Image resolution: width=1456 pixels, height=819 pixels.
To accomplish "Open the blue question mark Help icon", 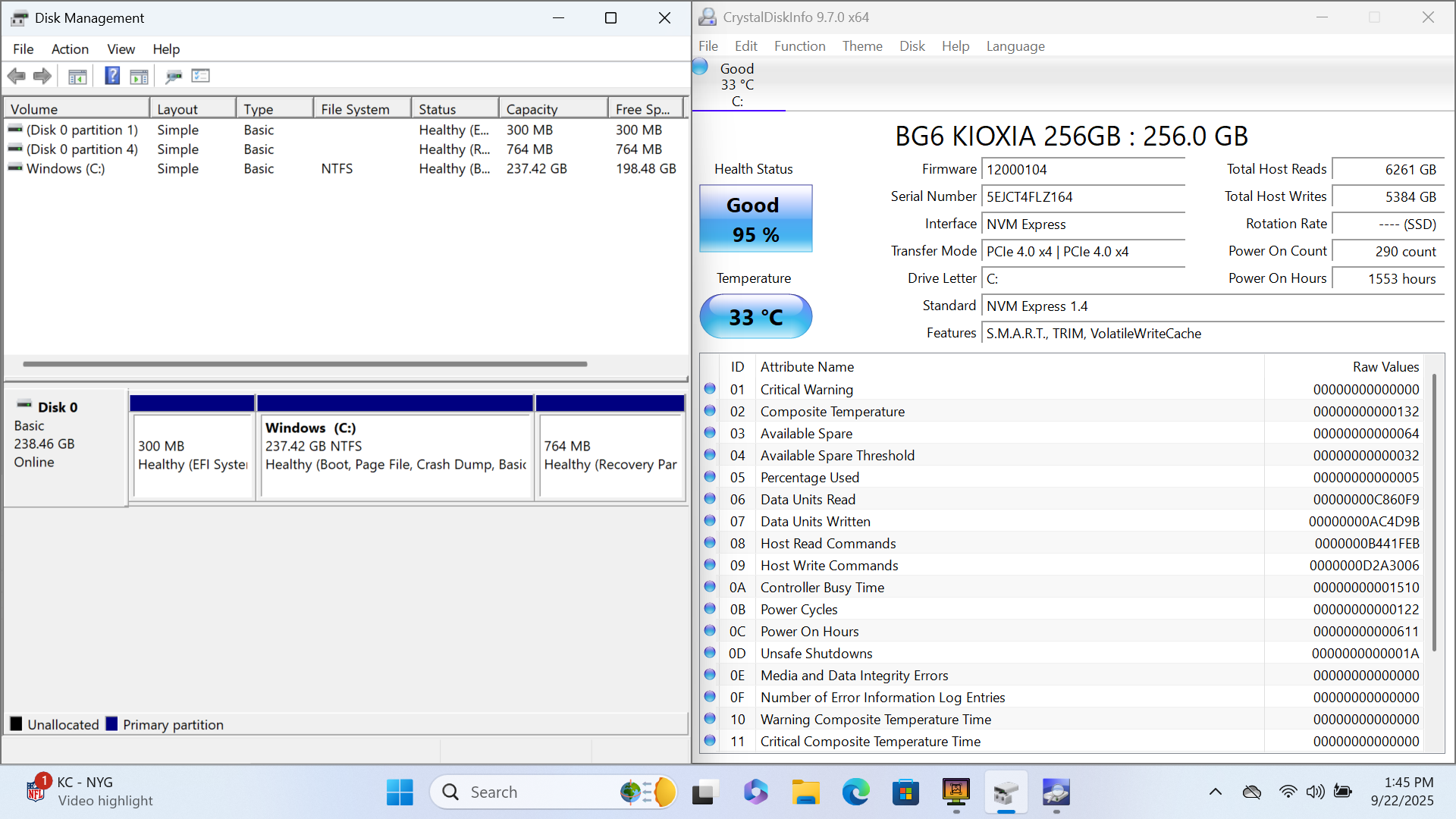I will [x=112, y=76].
